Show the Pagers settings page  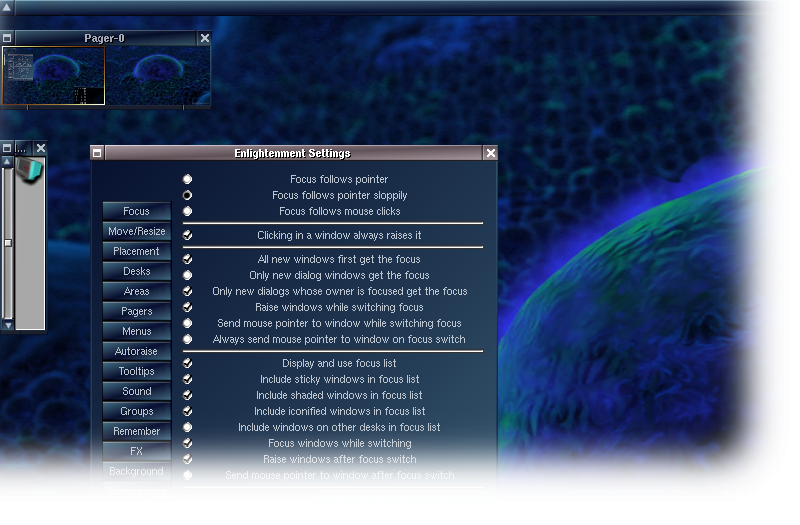coord(136,311)
